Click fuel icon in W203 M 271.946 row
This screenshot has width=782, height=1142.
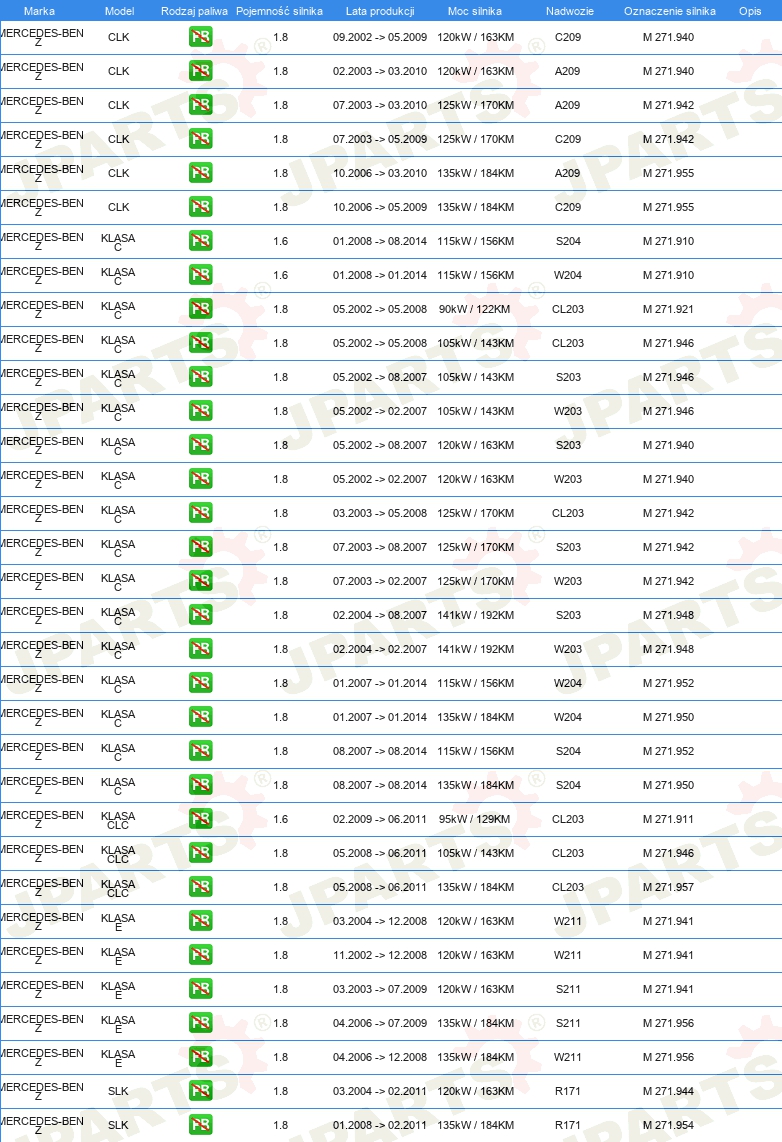pyautogui.click(x=200, y=411)
